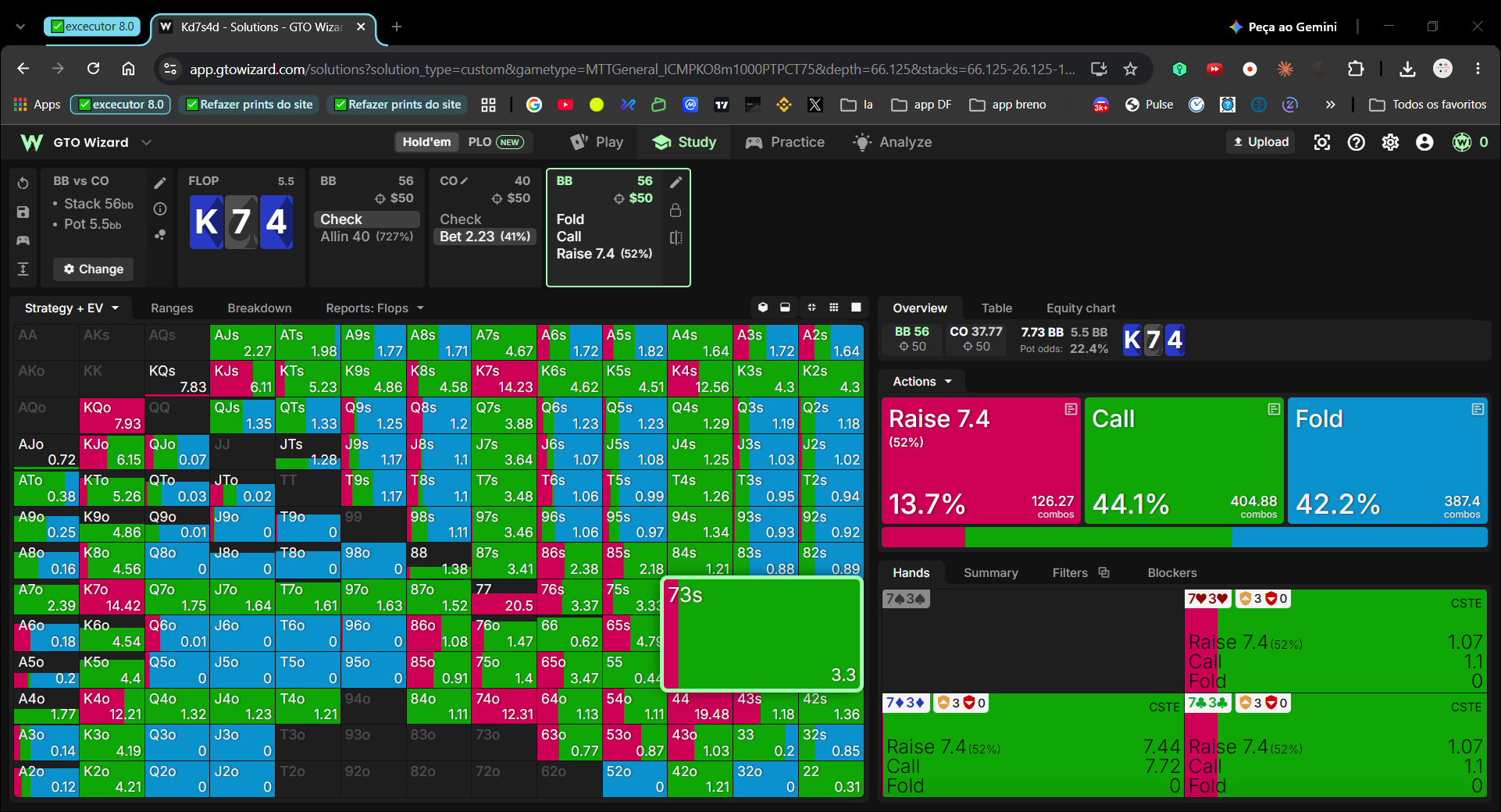
Task: Open the Blockers tab
Action: (x=1171, y=573)
